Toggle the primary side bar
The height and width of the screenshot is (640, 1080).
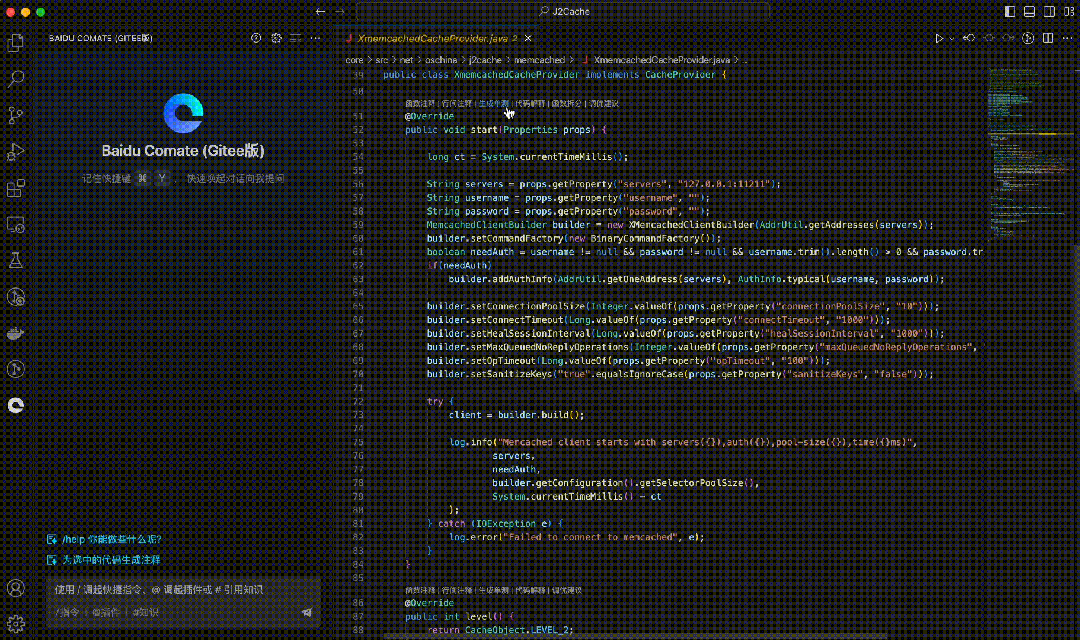pyautogui.click(x=1010, y=12)
